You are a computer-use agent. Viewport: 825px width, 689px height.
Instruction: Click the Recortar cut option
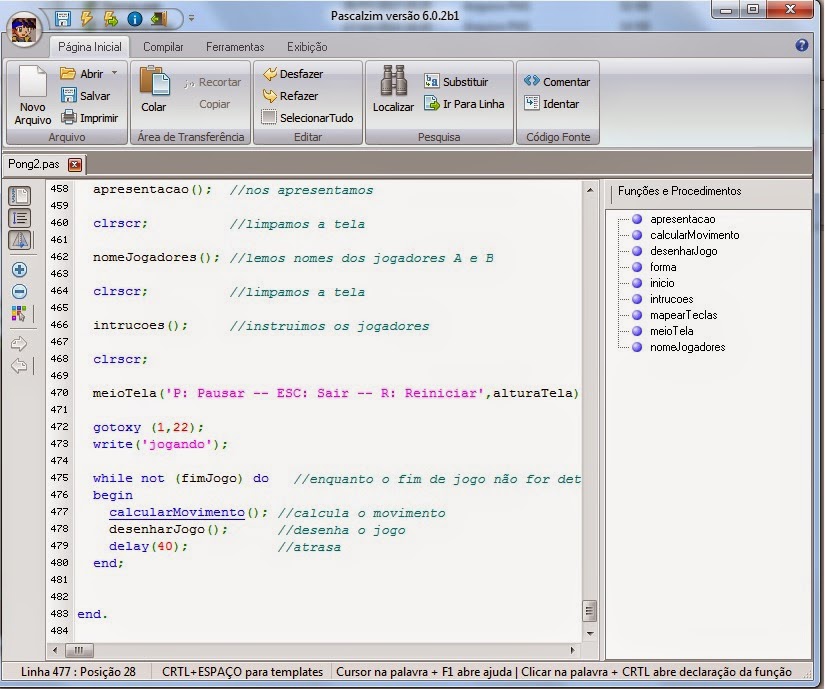tap(213, 83)
